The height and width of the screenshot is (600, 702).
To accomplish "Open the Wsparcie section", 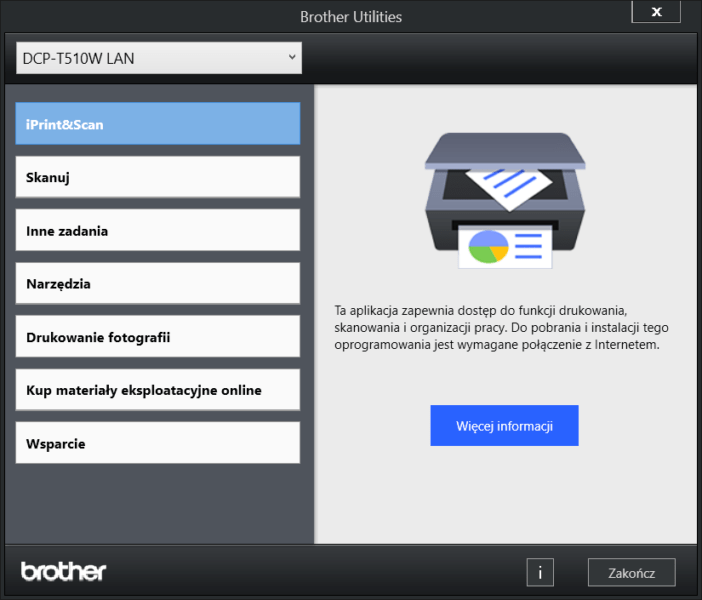I will pos(158,443).
